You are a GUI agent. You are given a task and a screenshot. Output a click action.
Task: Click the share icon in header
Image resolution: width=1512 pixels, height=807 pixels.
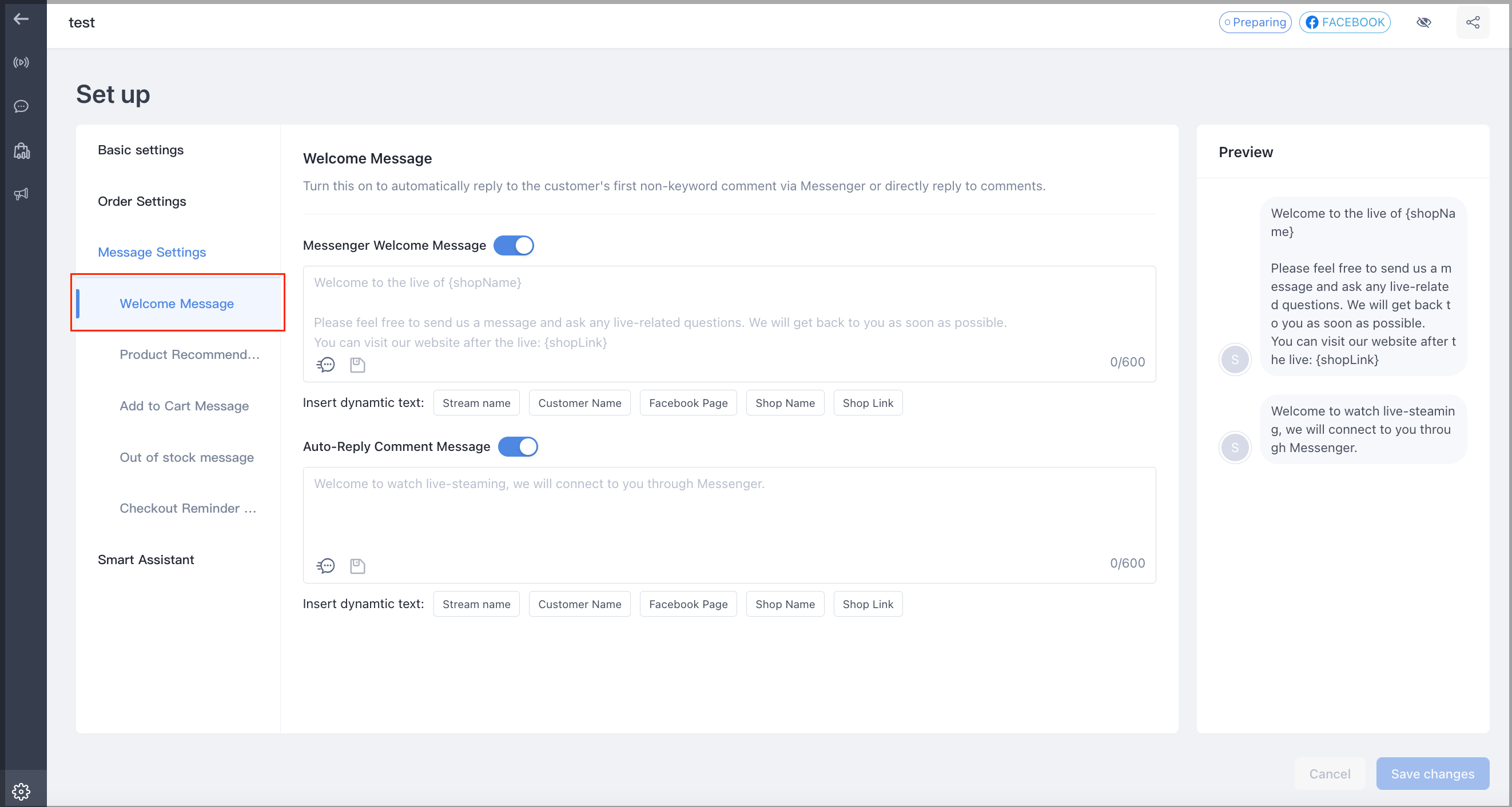point(1473,22)
